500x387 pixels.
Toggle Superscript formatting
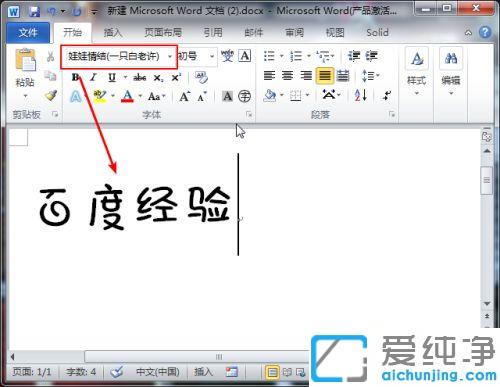point(176,78)
